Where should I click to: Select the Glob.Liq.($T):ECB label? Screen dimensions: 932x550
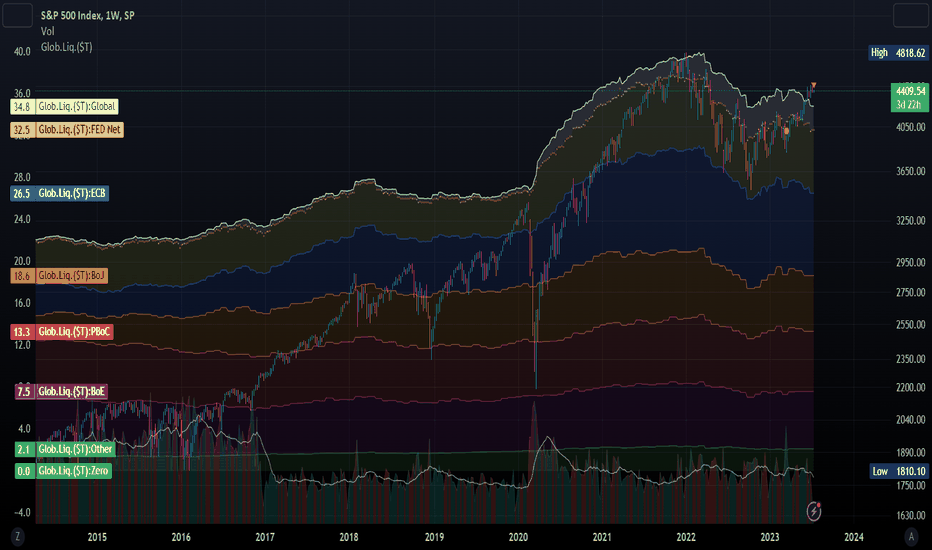coord(72,193)
